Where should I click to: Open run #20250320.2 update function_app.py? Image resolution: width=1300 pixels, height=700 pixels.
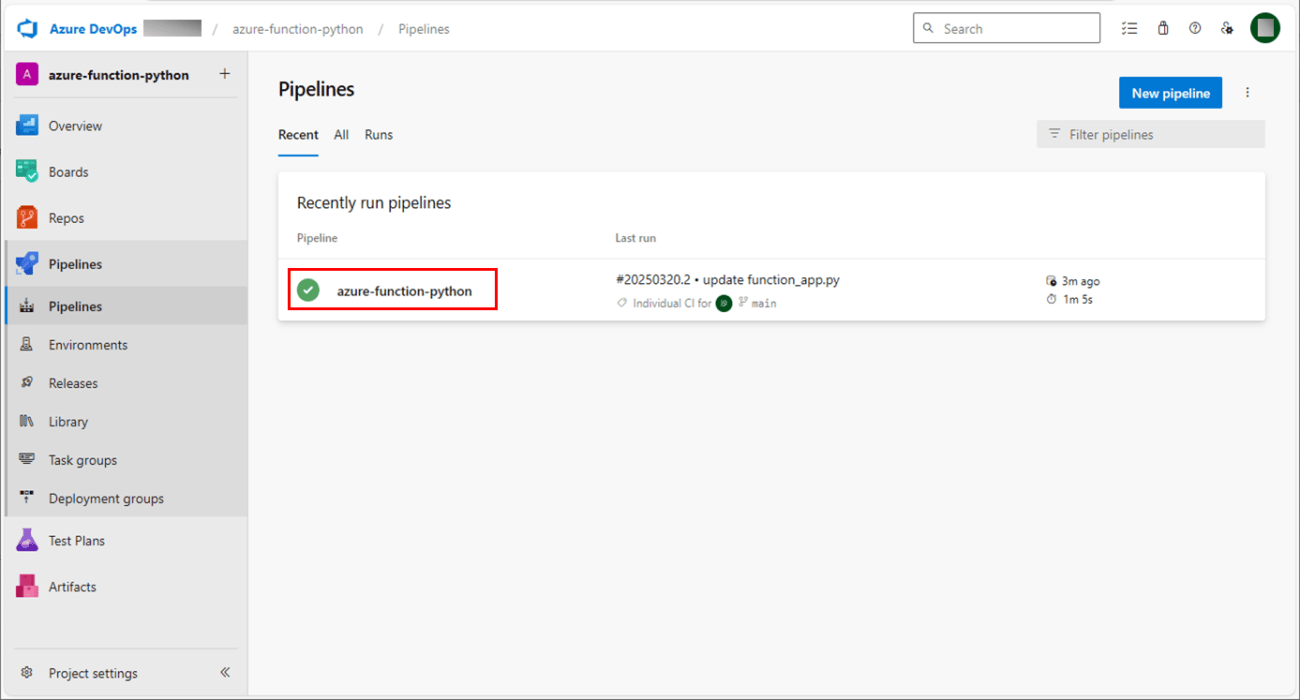(728, 280)
